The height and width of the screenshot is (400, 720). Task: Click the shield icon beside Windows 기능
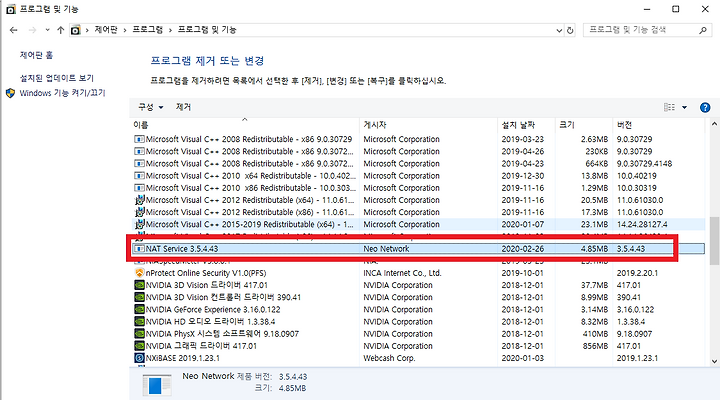click(11, 93)
